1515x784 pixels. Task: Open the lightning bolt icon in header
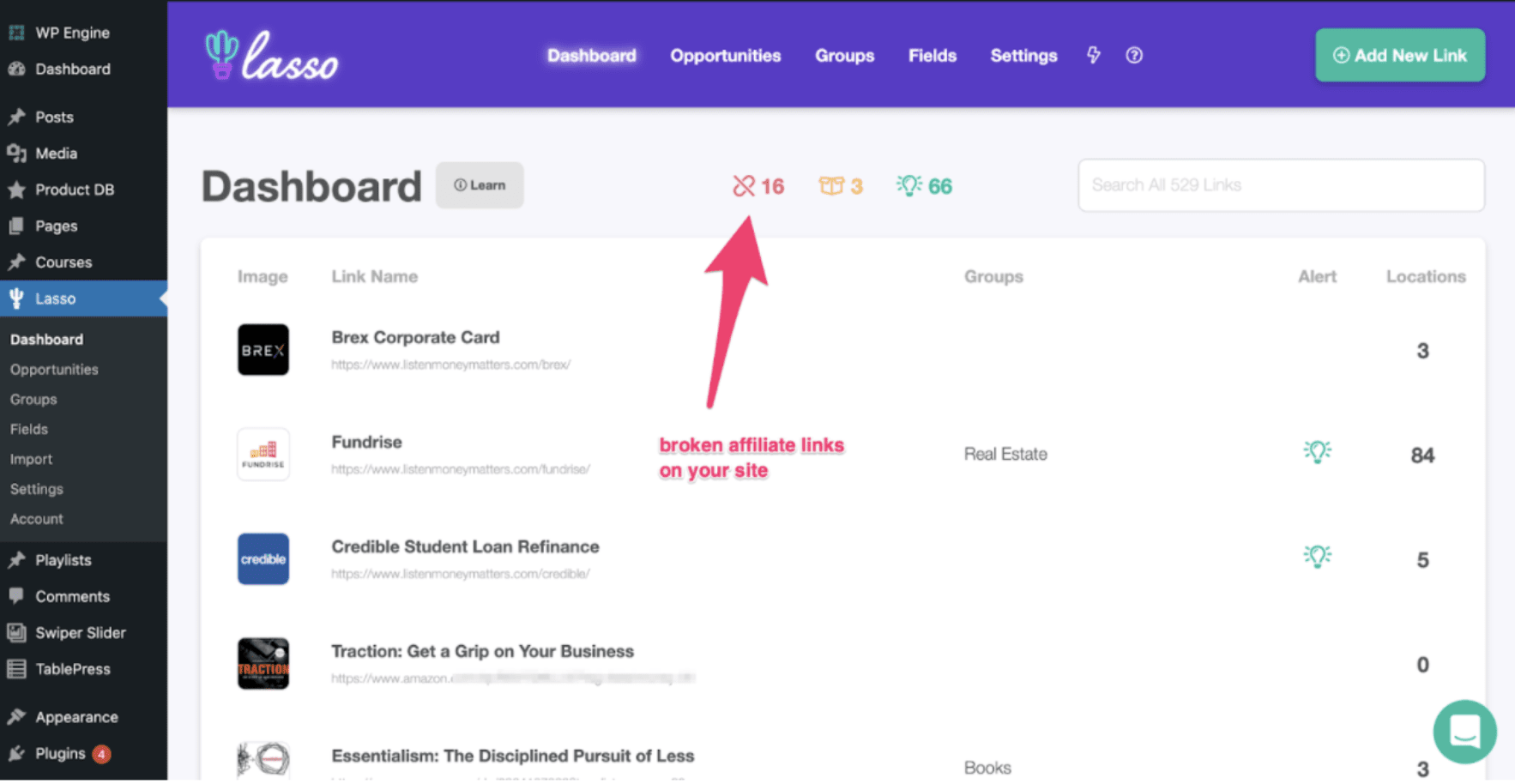(x=1093, y=56)
